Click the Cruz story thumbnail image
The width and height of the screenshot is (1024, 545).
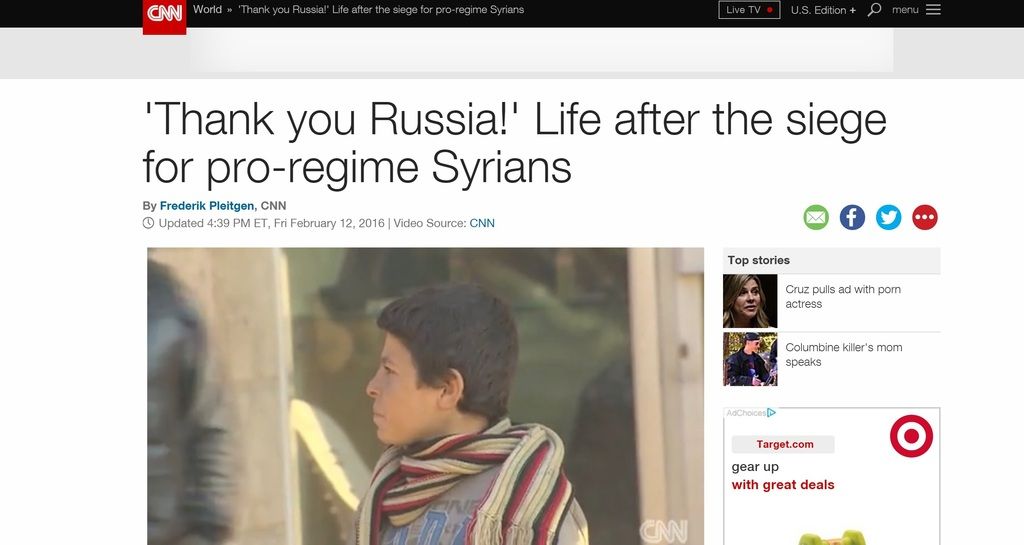coord(750,301)
